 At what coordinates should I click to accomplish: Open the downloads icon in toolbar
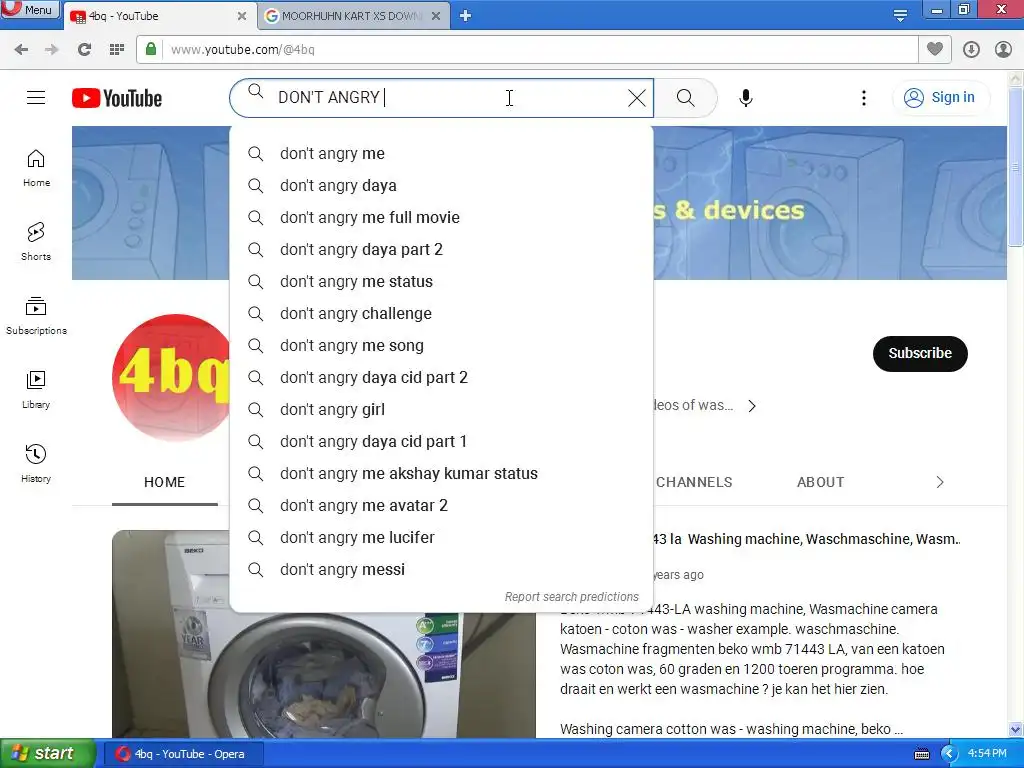[971, 50]
